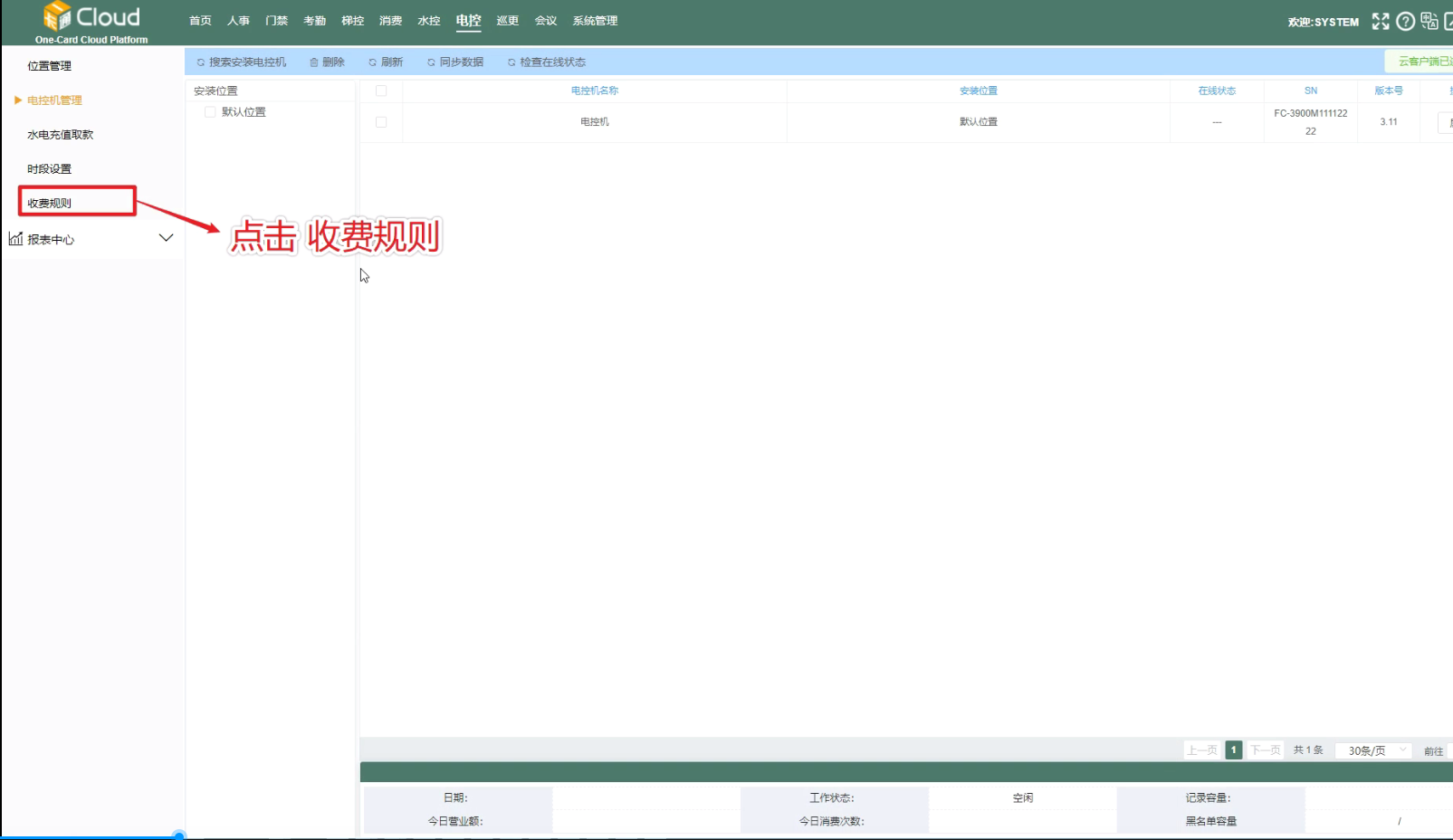This screenshot has width=1453, height=840.
Task: Select 电控机管理 in the sidebar
Action: (x=54, y=100)
